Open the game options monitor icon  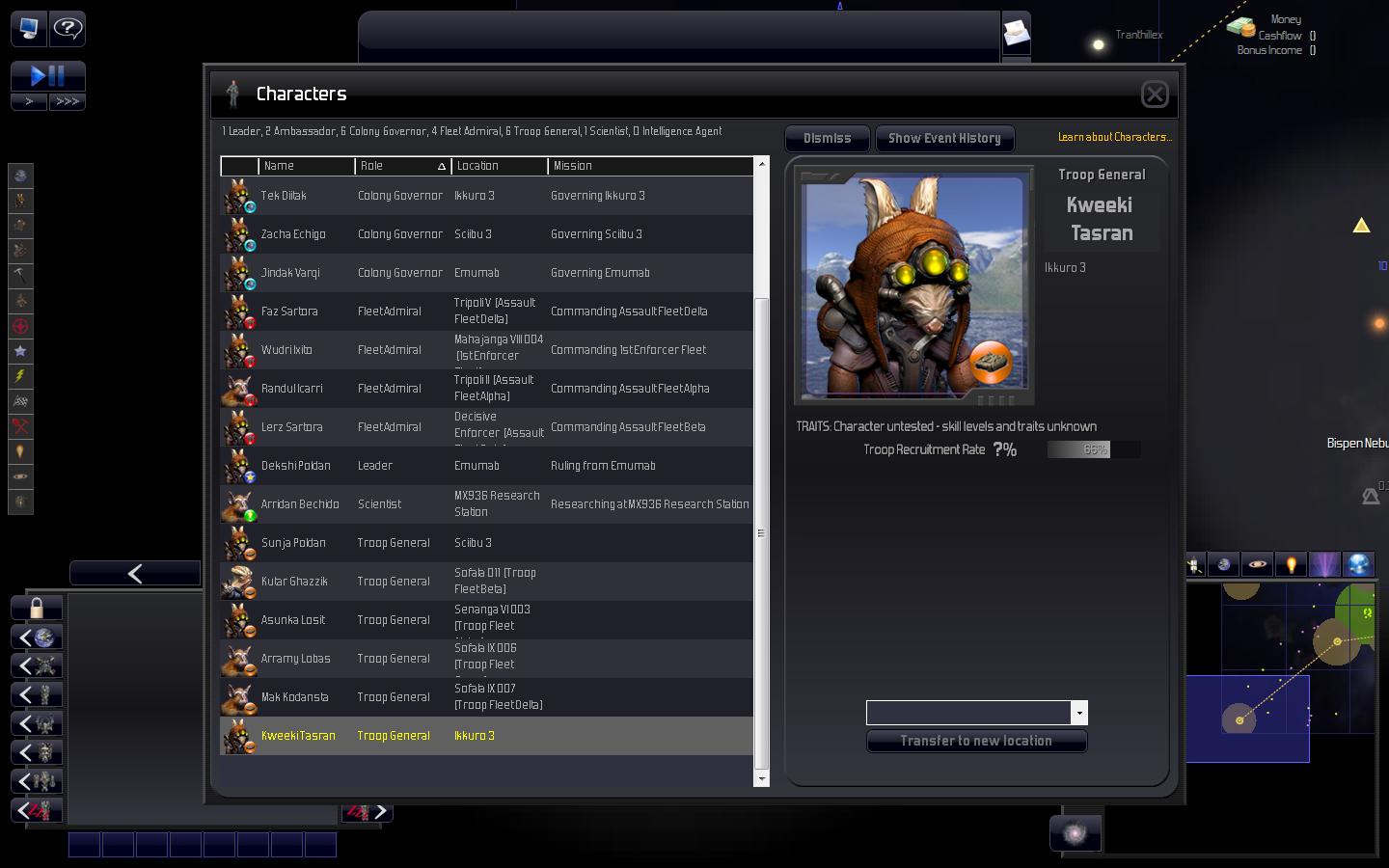coord(29,28)
